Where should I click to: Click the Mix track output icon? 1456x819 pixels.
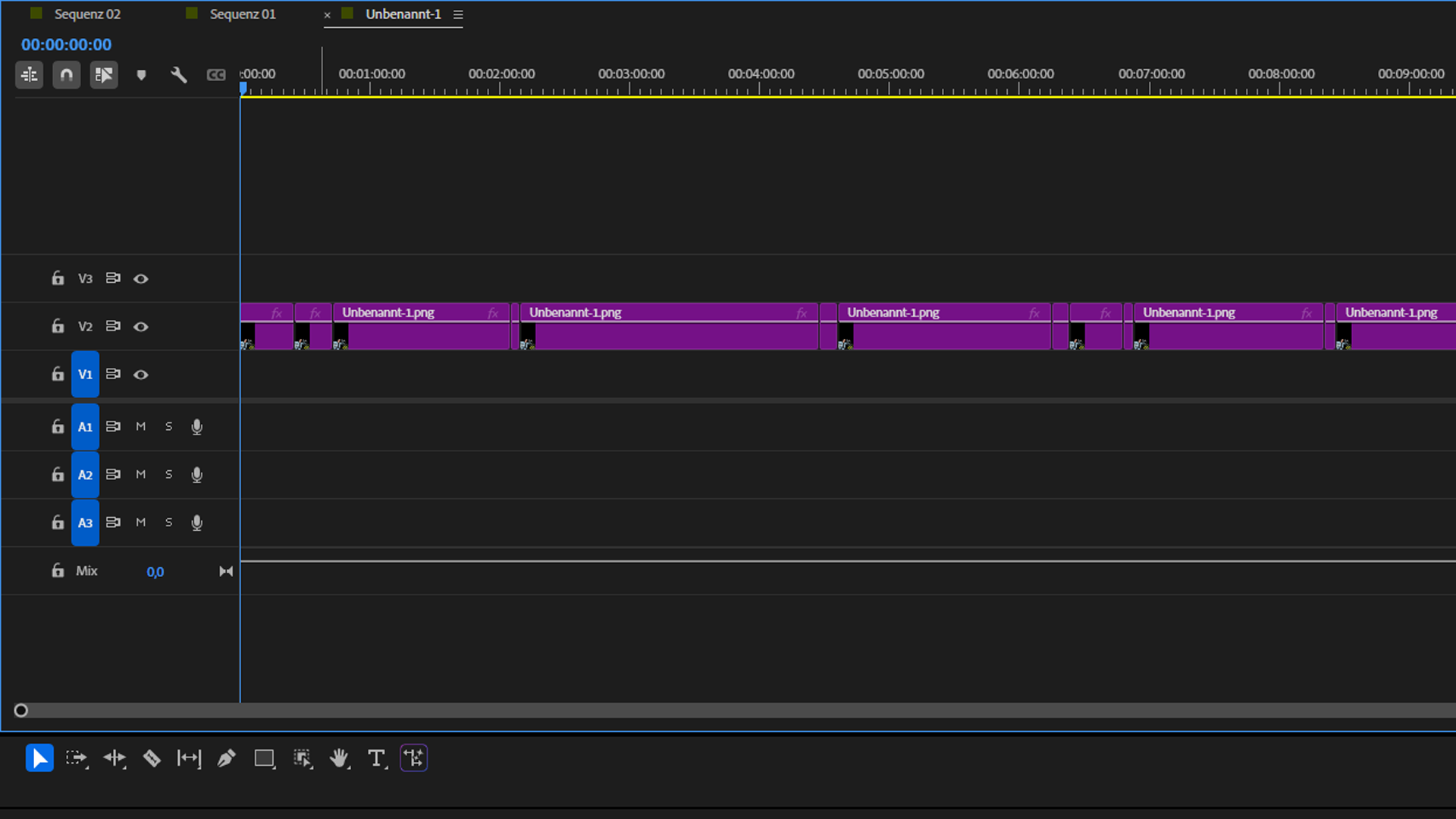(226, 571)
